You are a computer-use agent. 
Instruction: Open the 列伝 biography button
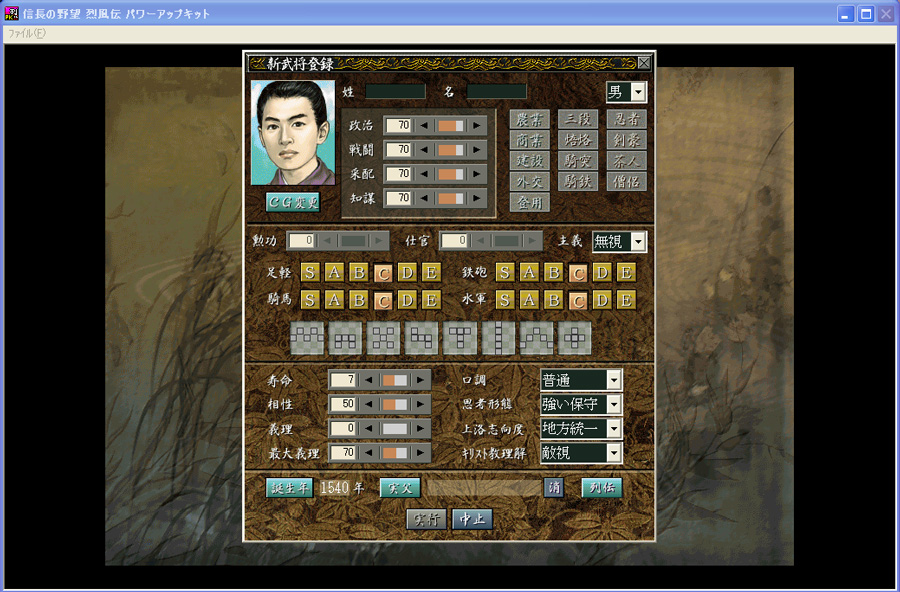pyautogui.click(x=602, y=488)
